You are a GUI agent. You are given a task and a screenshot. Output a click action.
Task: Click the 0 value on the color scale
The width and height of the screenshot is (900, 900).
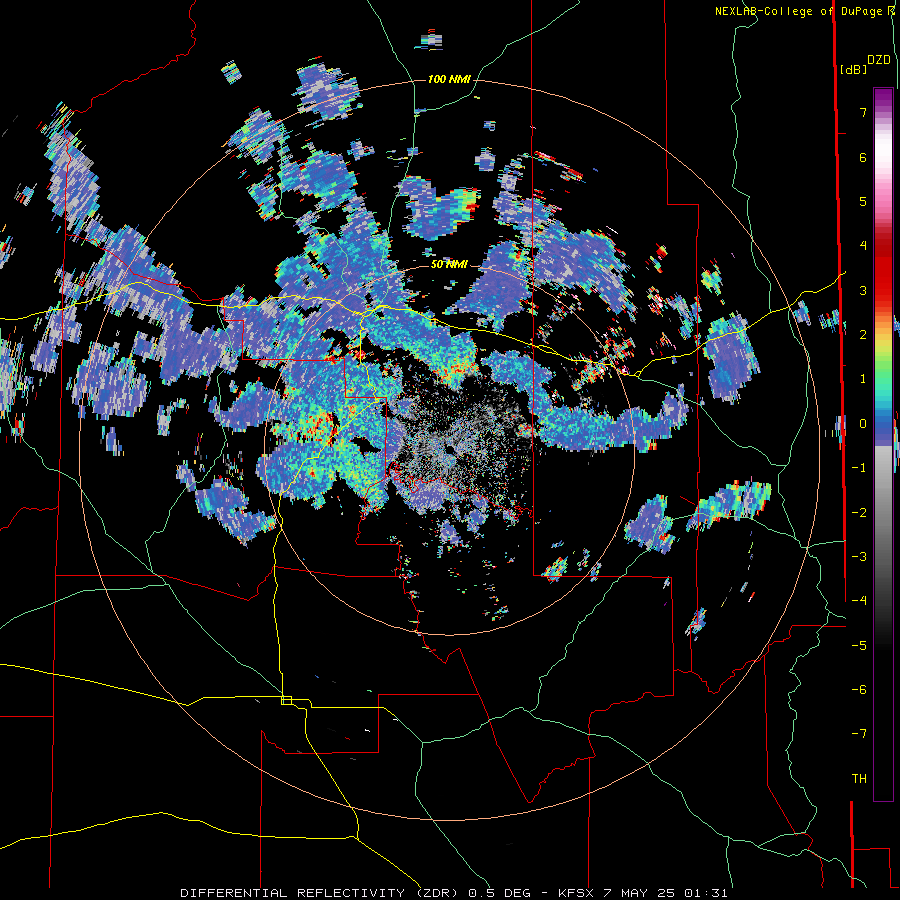click(x=863, y=424)
